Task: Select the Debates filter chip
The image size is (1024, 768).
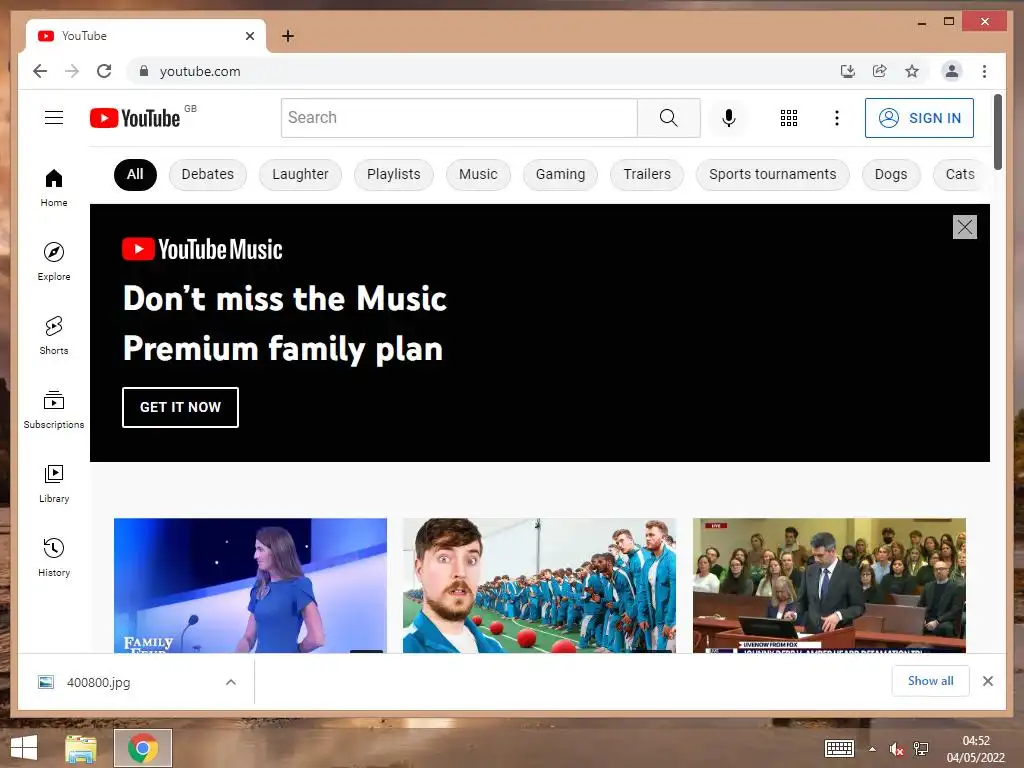Action: [x=208, y=174]
